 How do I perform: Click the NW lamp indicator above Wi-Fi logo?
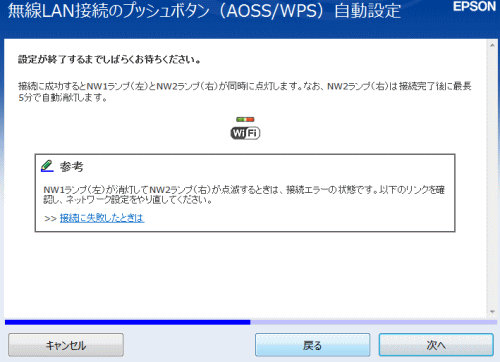(245, 119)
